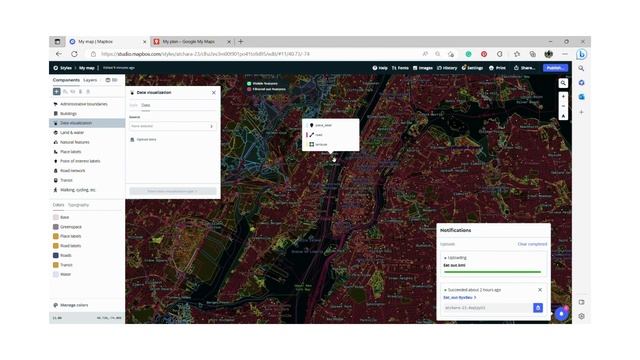640x360 pixels.
Task: Dismiss the Succeeded upload notification
Action: [x=540, y=290]
